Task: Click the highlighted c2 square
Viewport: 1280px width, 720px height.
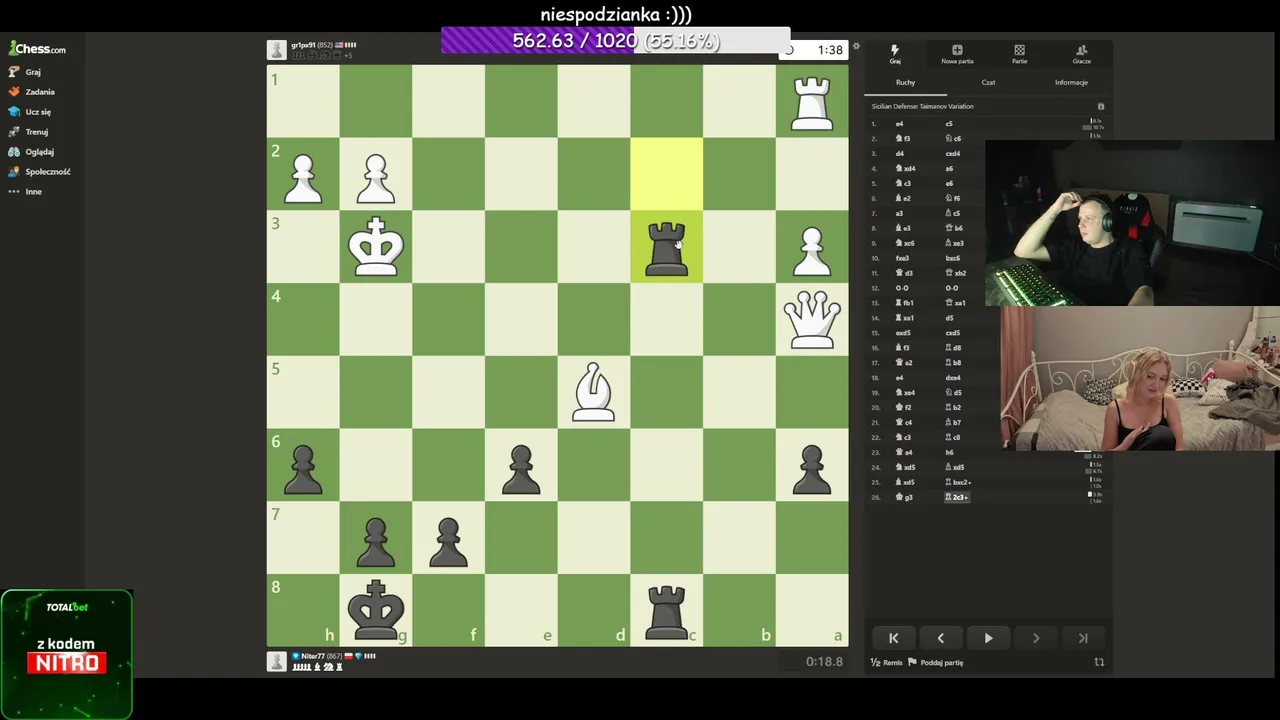Action: point(667,174)
